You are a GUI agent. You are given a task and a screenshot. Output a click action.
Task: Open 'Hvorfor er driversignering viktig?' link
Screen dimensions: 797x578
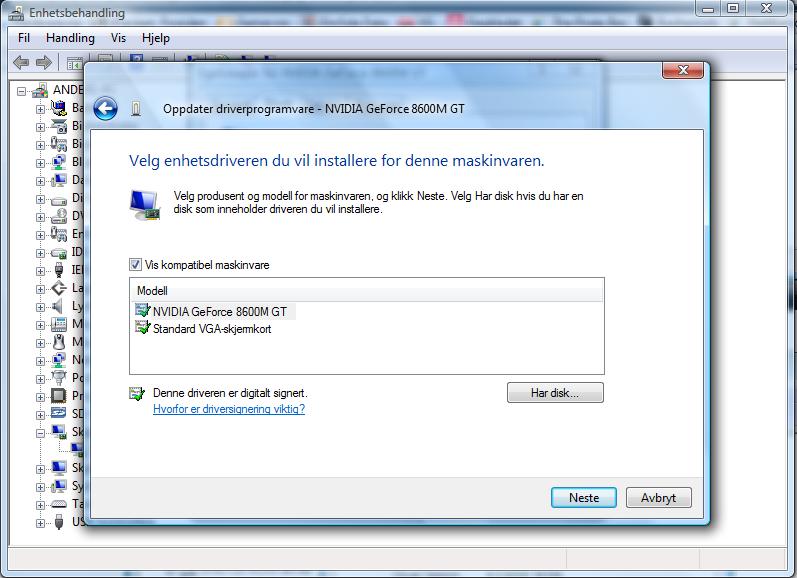[229, 409]
